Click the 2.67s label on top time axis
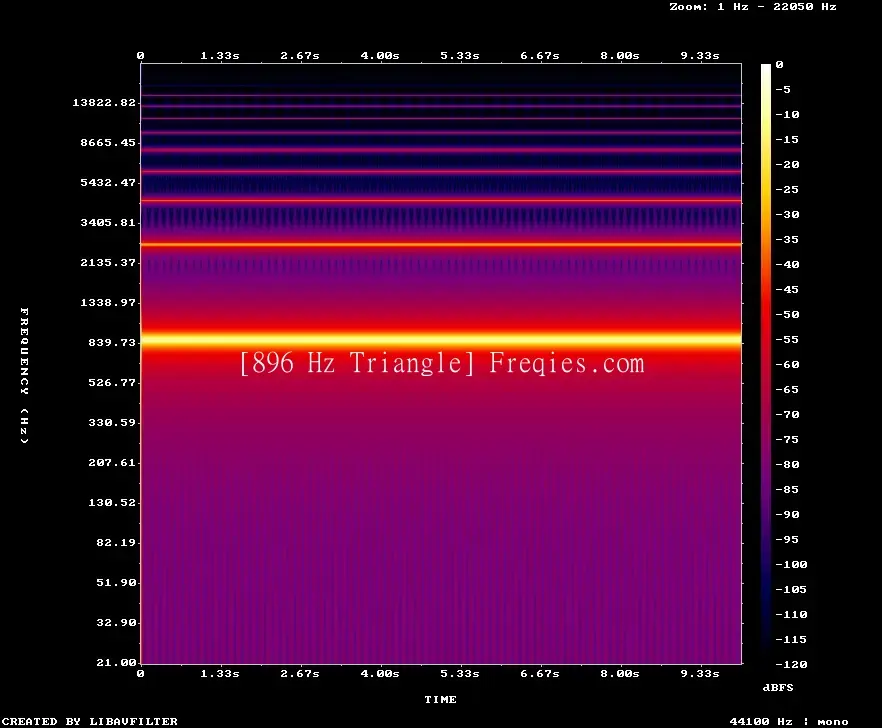 pyautogui.click(x=300, y=56)
